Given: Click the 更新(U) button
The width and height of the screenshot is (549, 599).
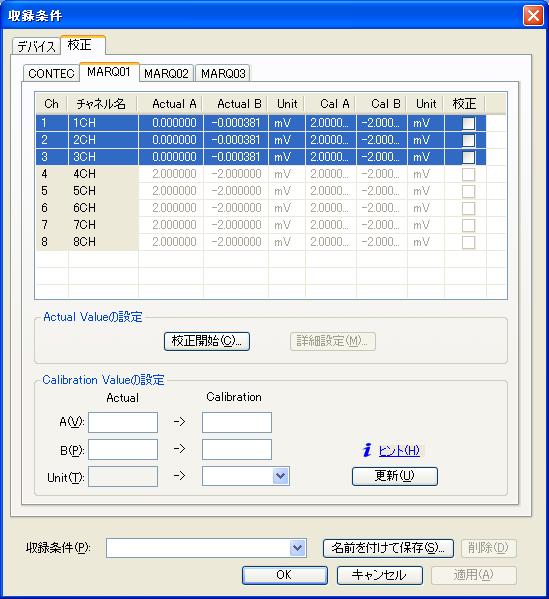Looking at the screenshot, I should coord(395,476).
